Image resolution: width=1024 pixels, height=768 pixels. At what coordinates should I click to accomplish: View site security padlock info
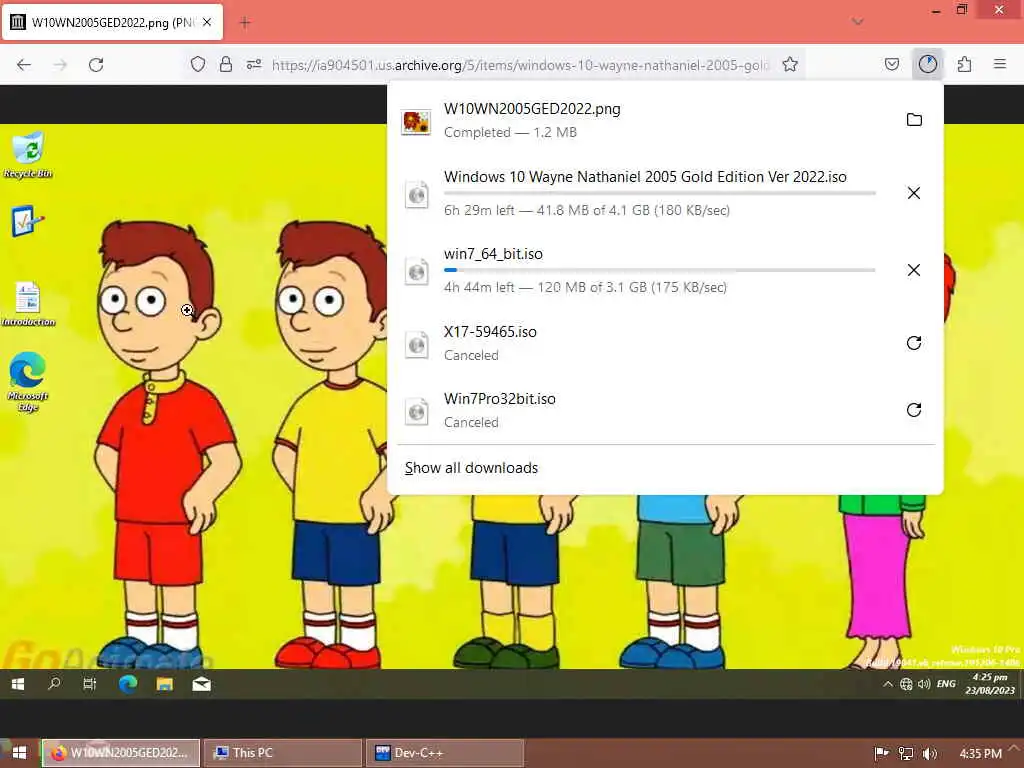pos(226,64)
